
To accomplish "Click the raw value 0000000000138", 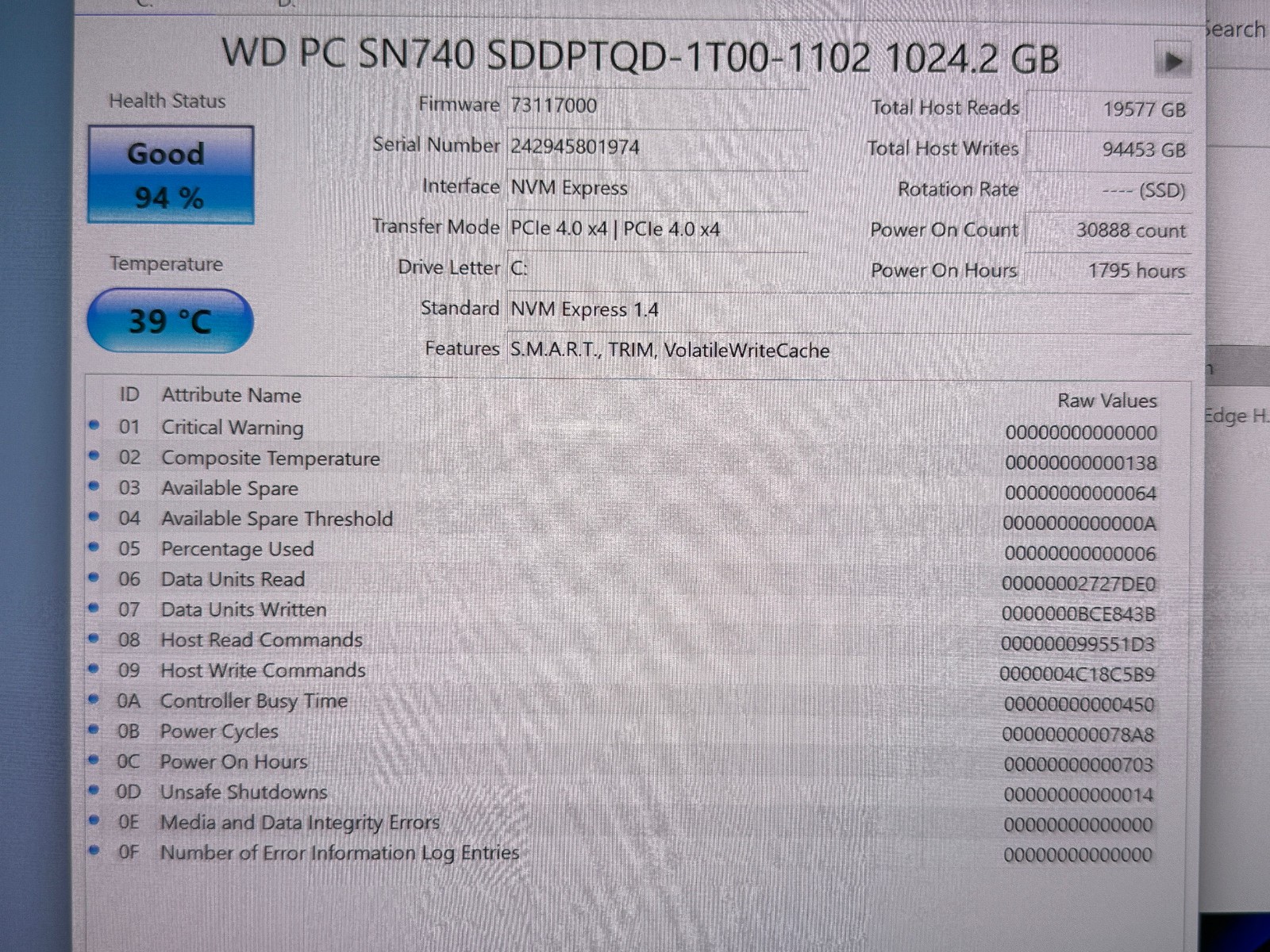I will click(1080, 463).
